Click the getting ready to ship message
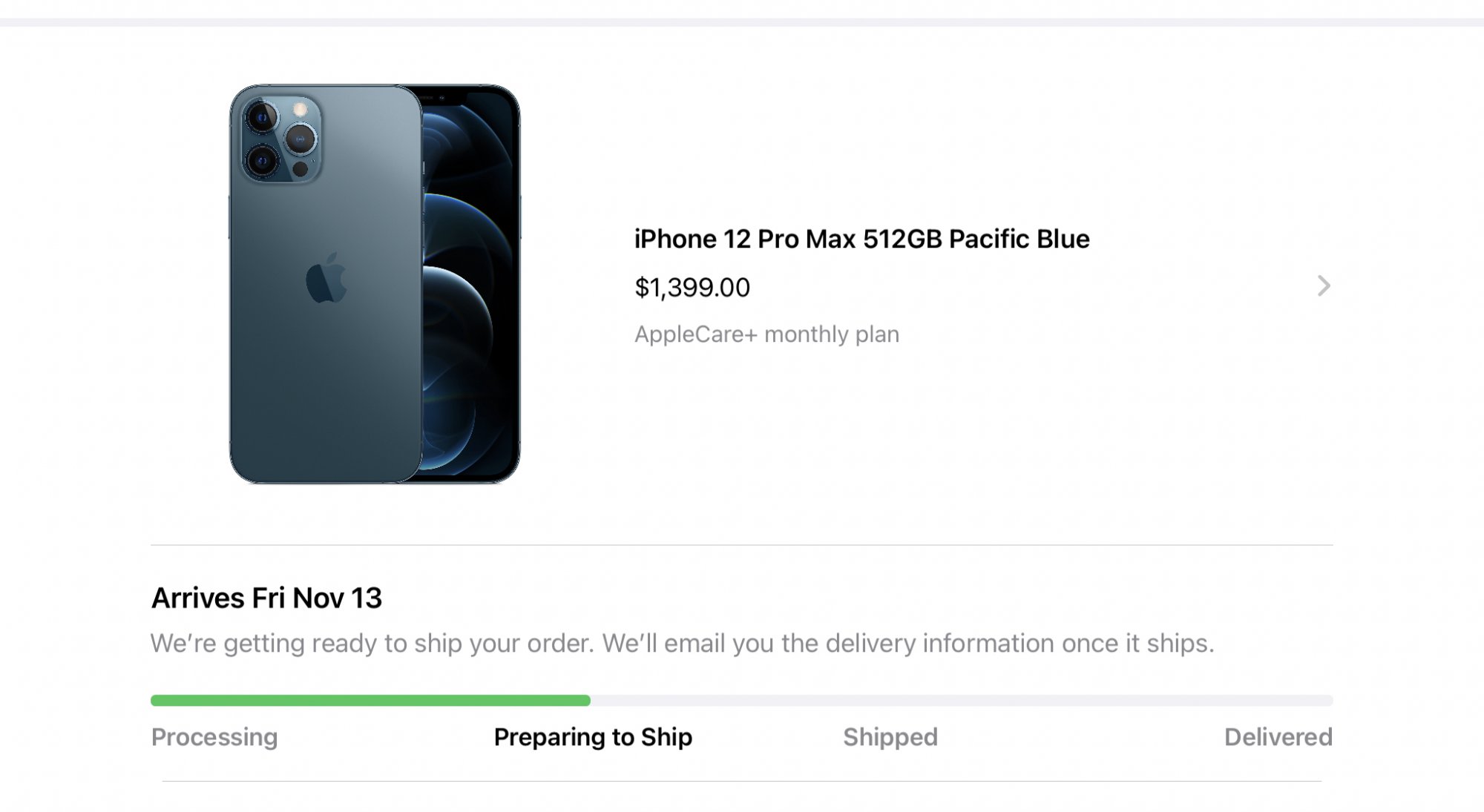The width and height of the screenshot is (1484, 812). click(682, 643)
